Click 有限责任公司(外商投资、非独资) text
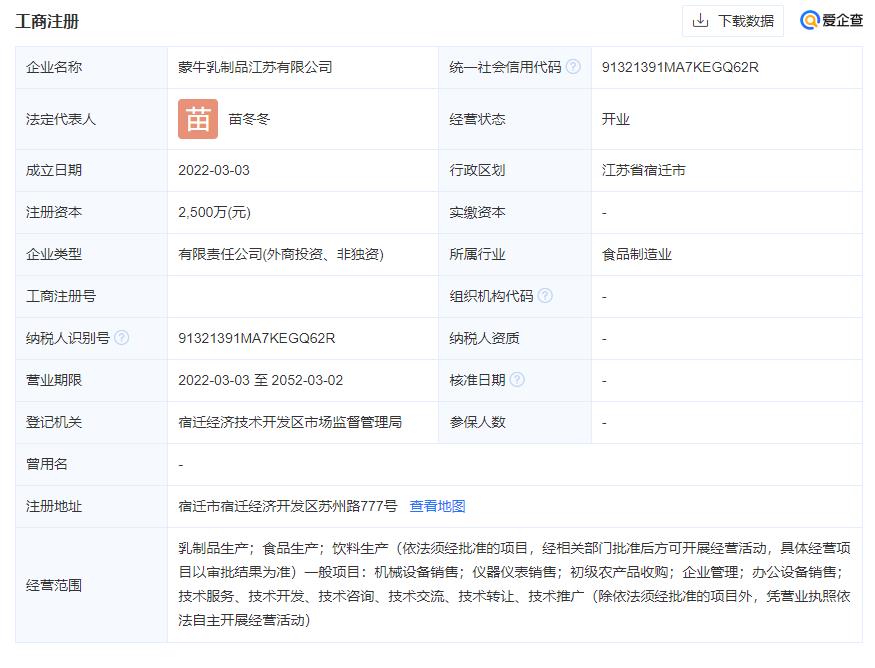This screenshot has width=875, height=668. (281, 254)
